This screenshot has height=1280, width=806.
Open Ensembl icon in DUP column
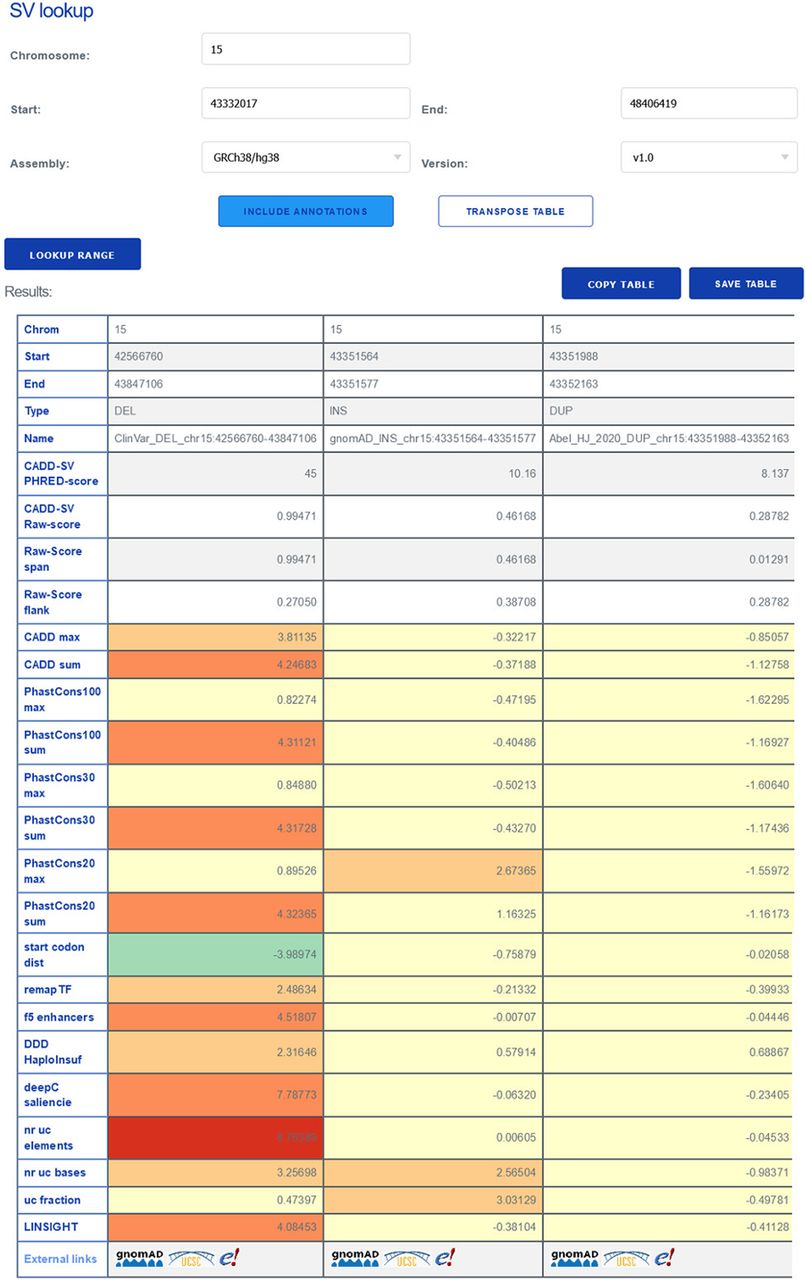click(x=665, y=1257)
